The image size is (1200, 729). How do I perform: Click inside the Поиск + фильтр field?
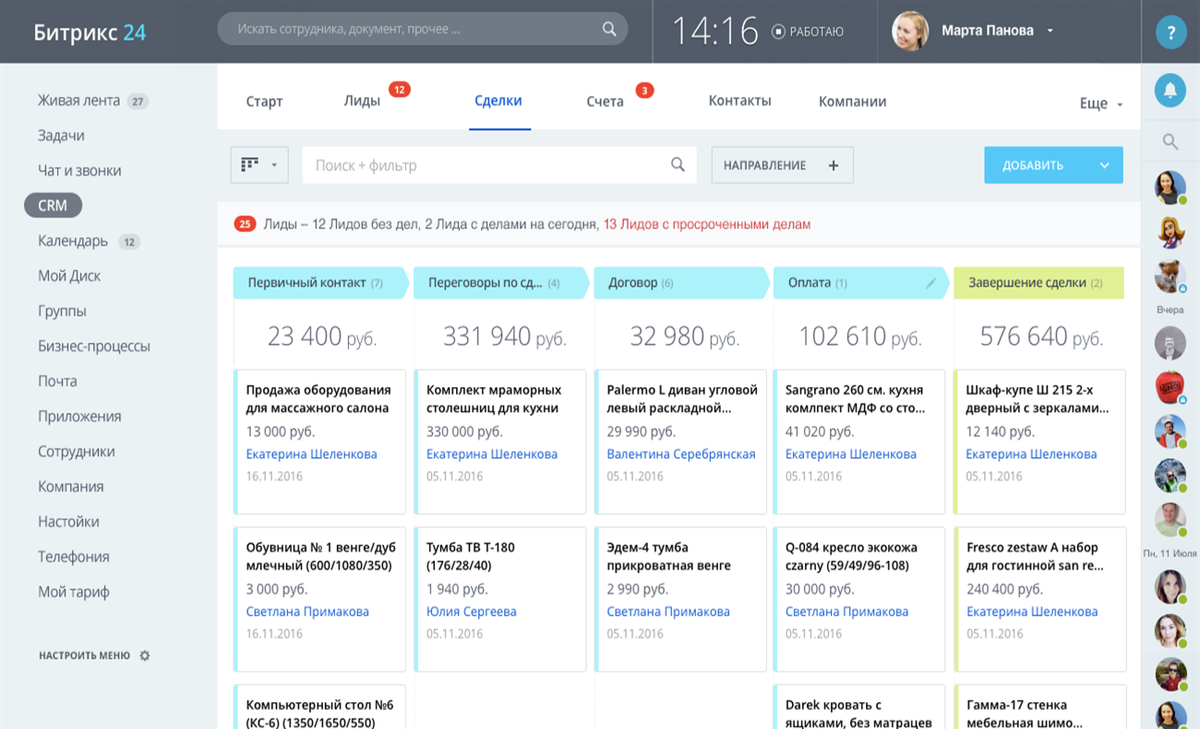(x=450, y=164)
